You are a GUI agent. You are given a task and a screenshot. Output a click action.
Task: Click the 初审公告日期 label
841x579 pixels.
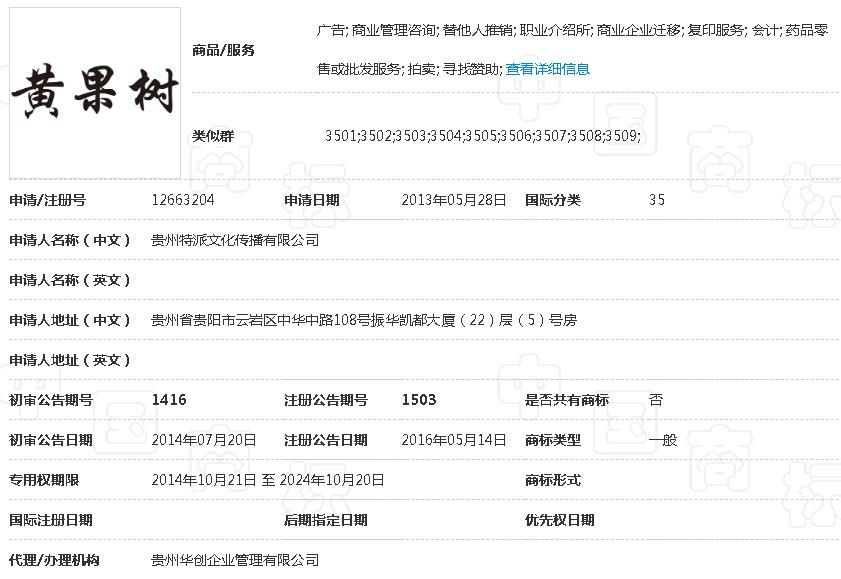pos(51,440)
